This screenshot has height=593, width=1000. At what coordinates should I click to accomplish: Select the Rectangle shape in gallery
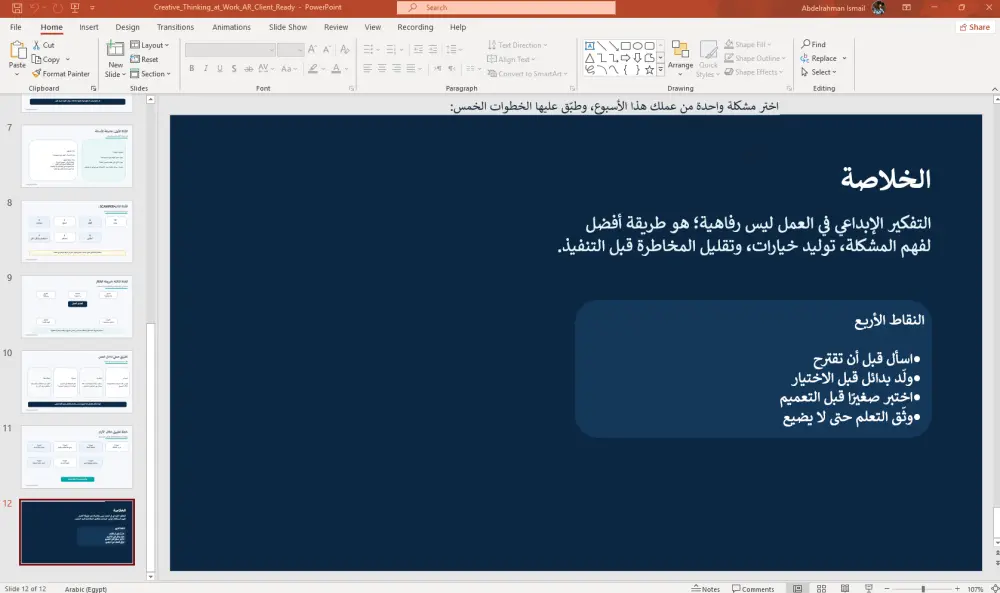[626, 46]
